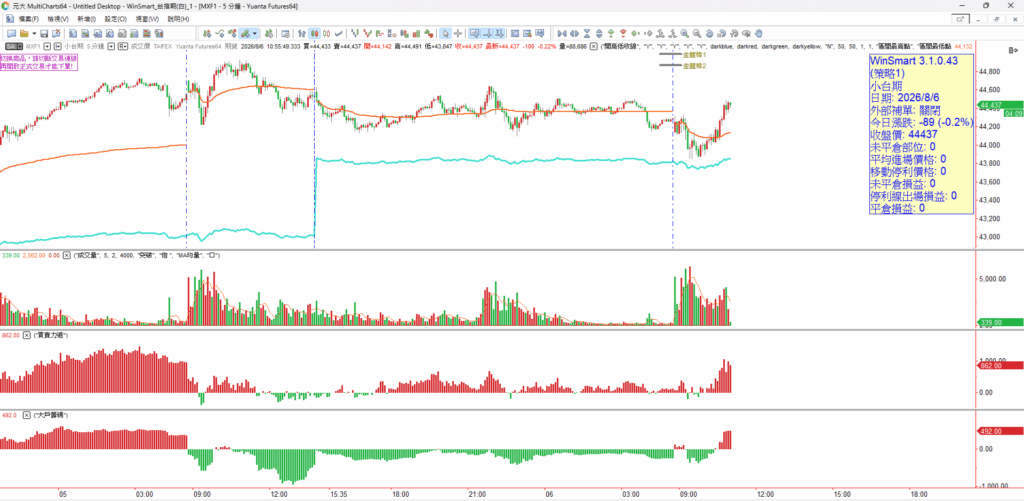This screenshot has width=1024, height=501.
Task: Click the Save workspace toolbar icon
Action: click(44, 33)
